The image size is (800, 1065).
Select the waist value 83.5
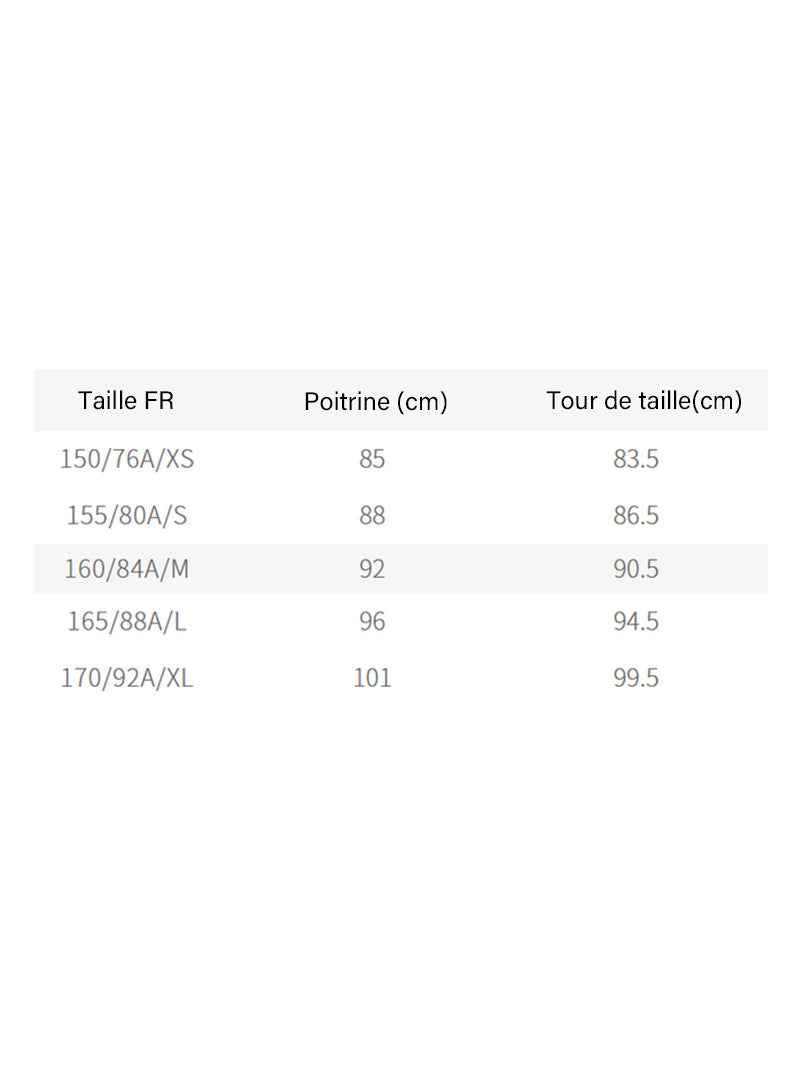636,459
